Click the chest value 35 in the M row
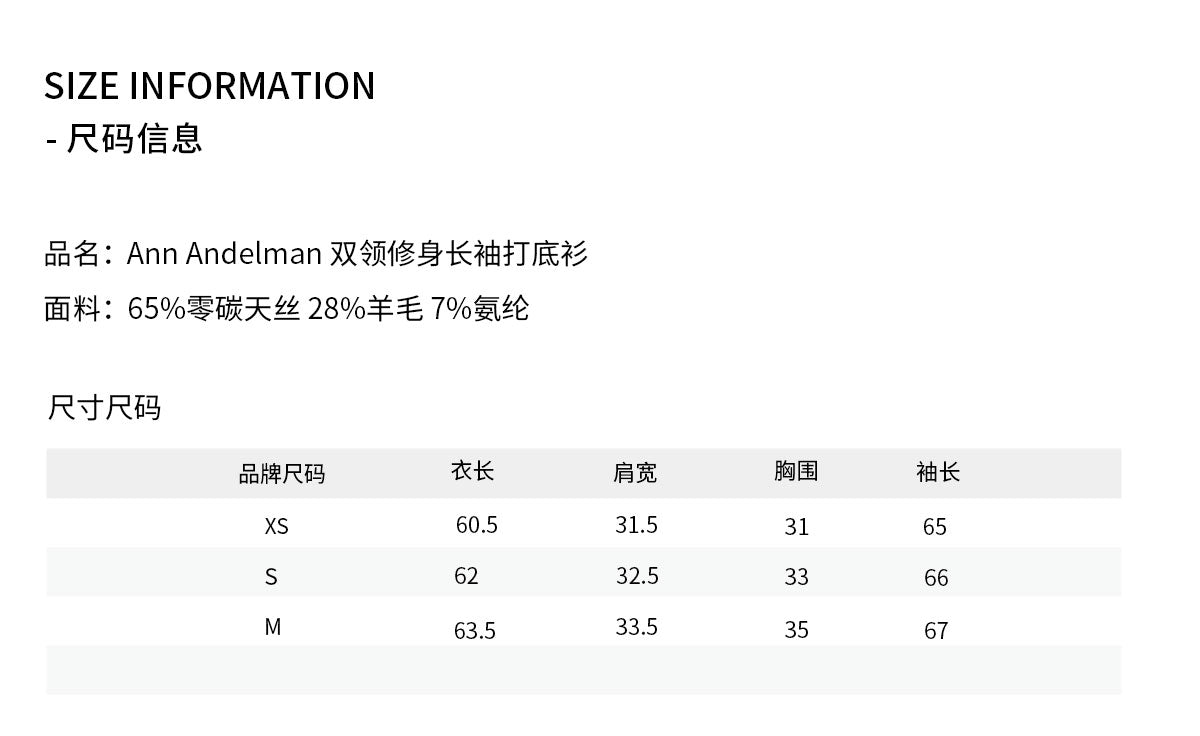The height and width of the screenshot is (736, 1200). point(797,630)
